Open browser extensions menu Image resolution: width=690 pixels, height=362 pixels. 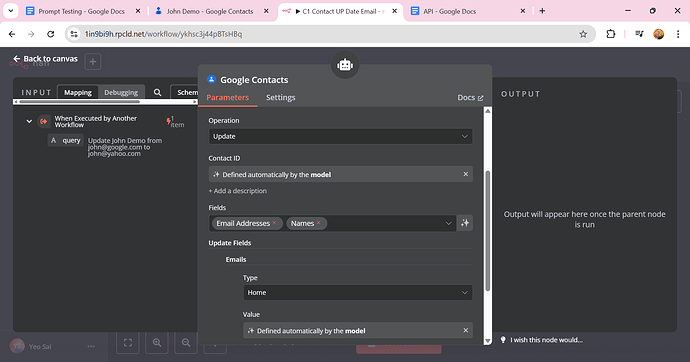(610, 34)
